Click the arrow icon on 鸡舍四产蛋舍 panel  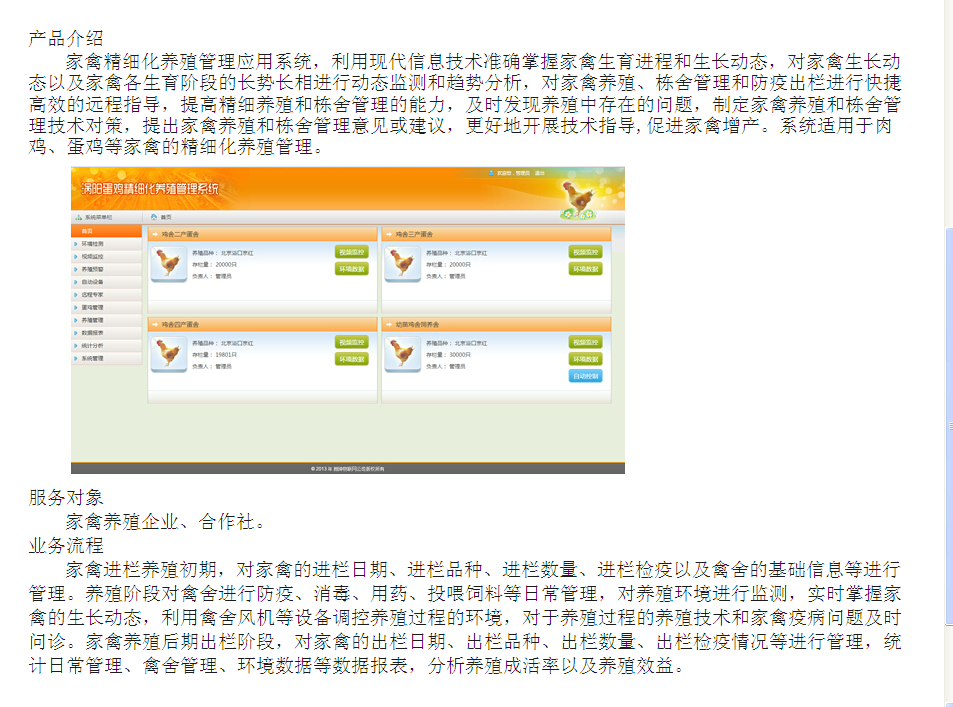click(156, 325)
